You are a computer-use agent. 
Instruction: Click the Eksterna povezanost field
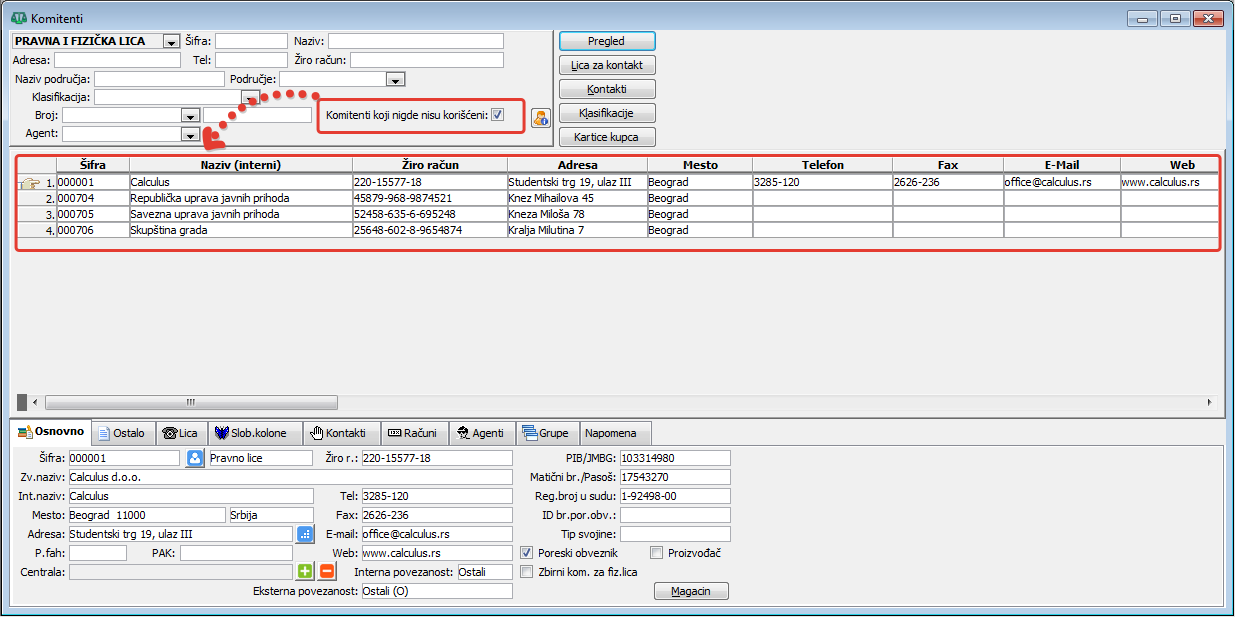(x=436, y=591)
